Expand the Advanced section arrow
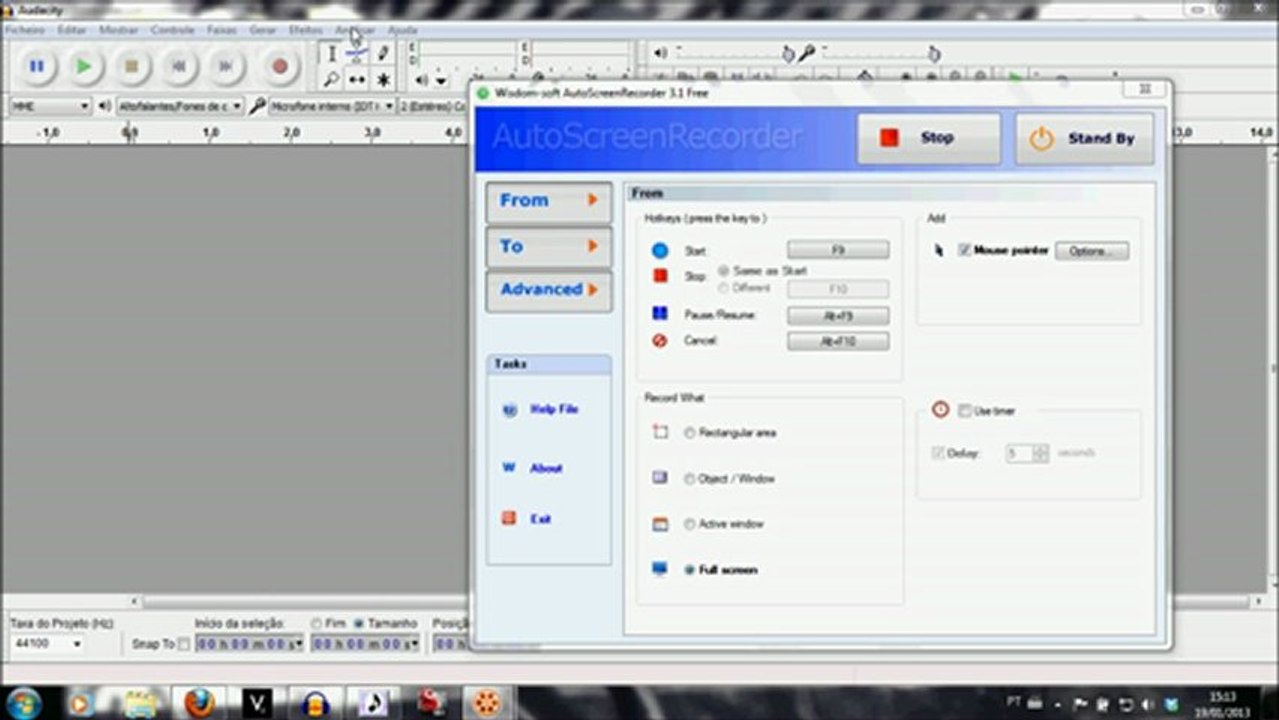The height and width of the screenshot is (720, 1279). (x=592, y=290)
